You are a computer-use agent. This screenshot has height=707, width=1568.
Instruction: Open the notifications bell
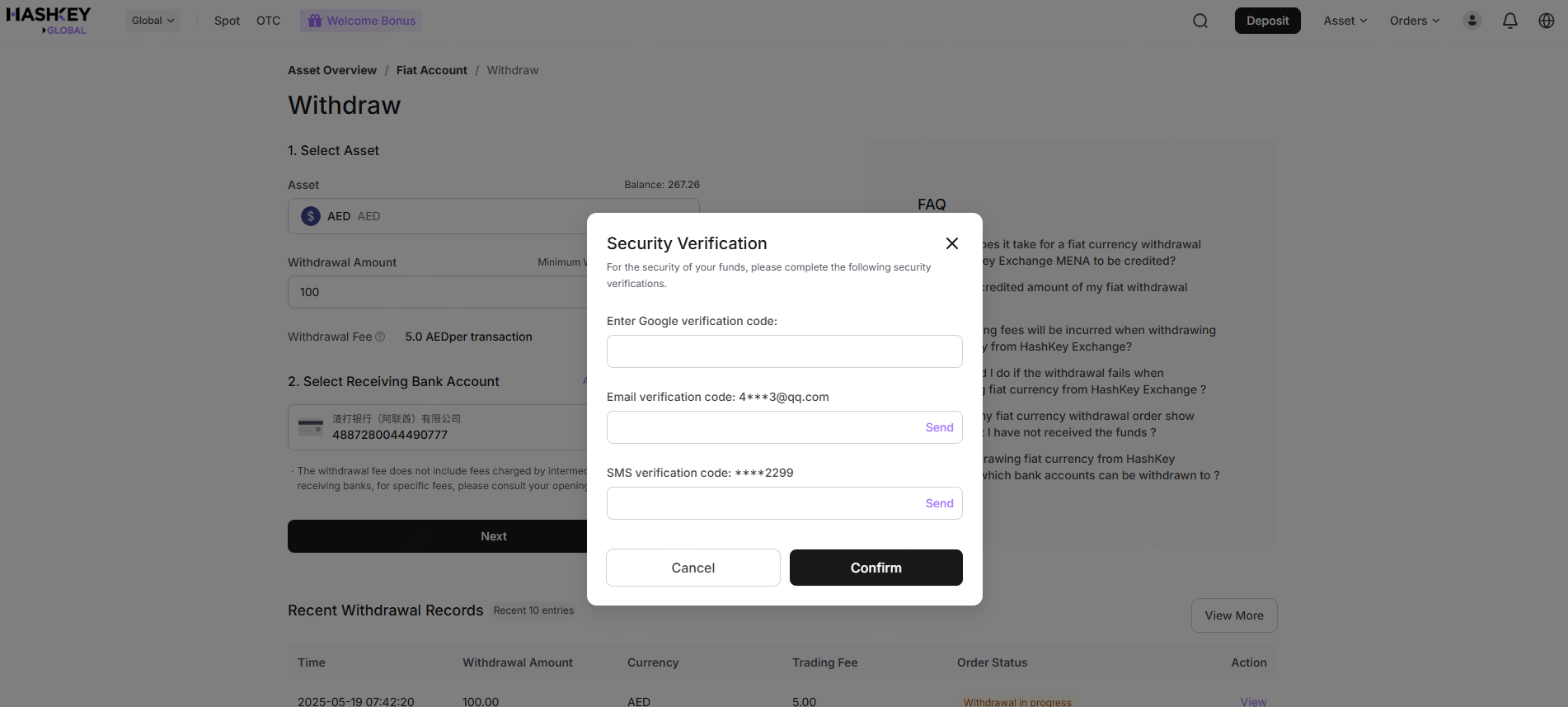[x=1510, y=21]
